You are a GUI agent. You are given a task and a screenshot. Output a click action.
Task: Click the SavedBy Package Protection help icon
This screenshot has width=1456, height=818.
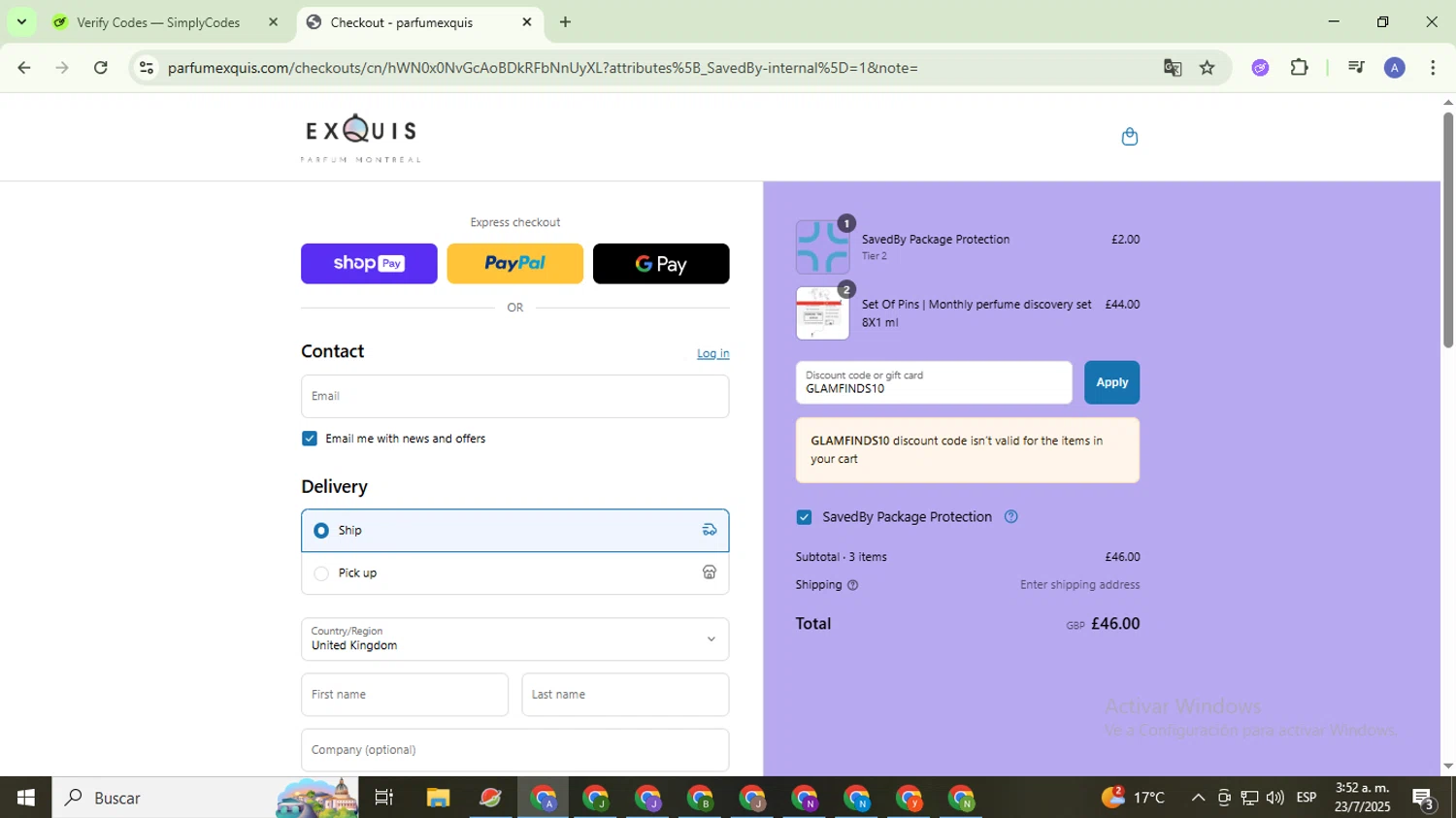[1010, 516]
